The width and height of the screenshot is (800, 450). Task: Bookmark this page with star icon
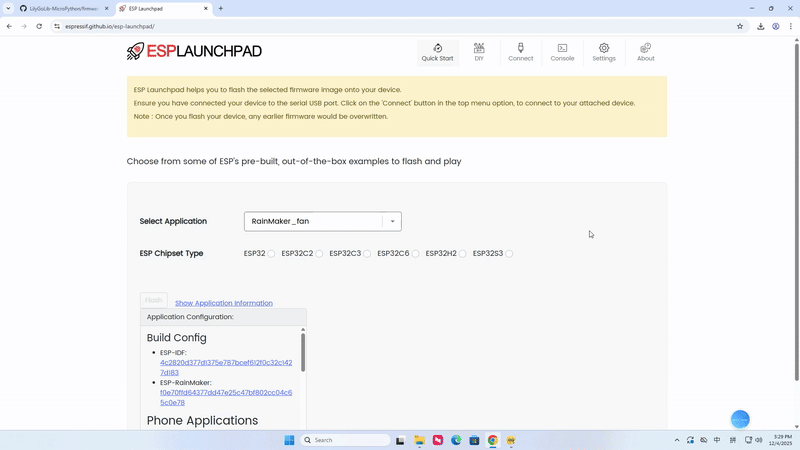[x=740, y=26]
